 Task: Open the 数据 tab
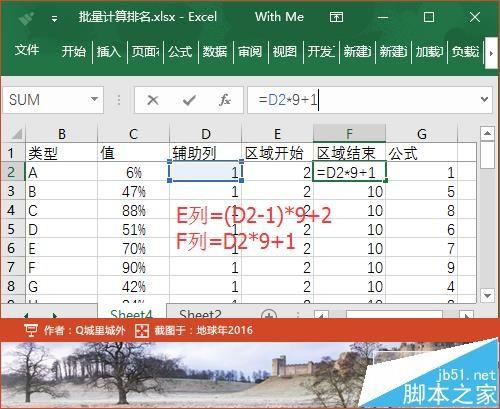point(215,51)
